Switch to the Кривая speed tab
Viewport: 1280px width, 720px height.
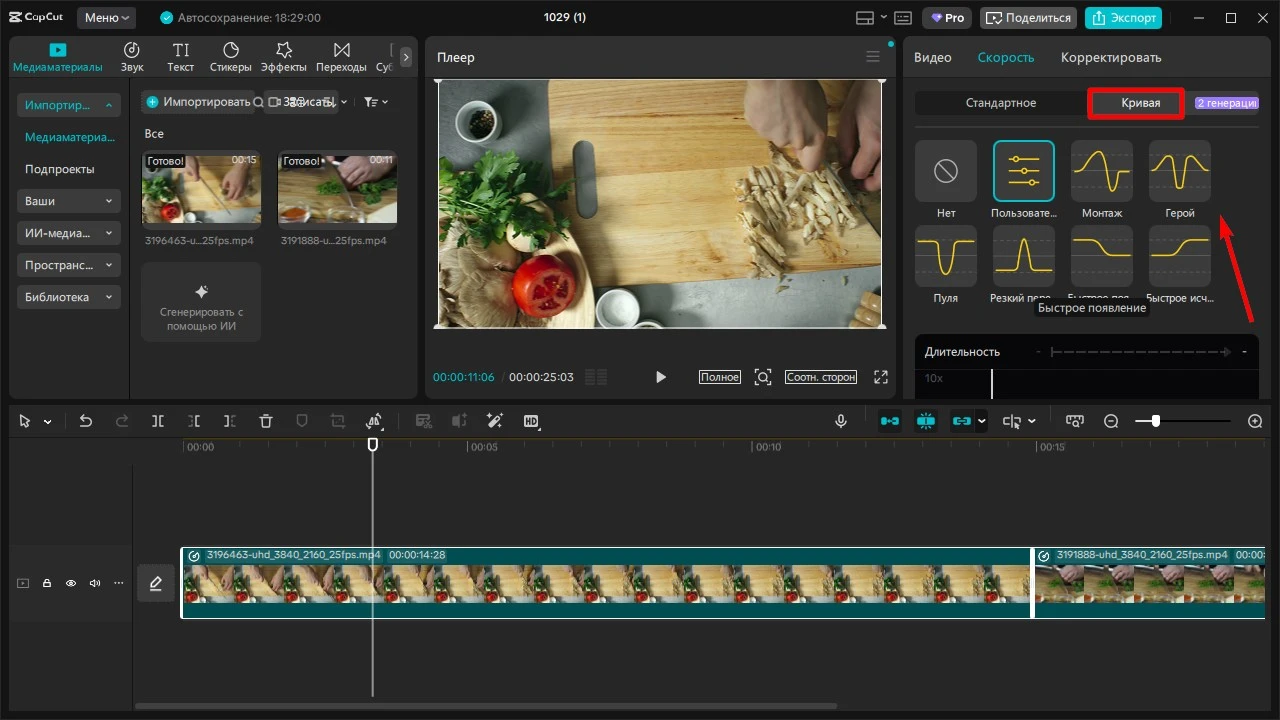coord(1141,103)
